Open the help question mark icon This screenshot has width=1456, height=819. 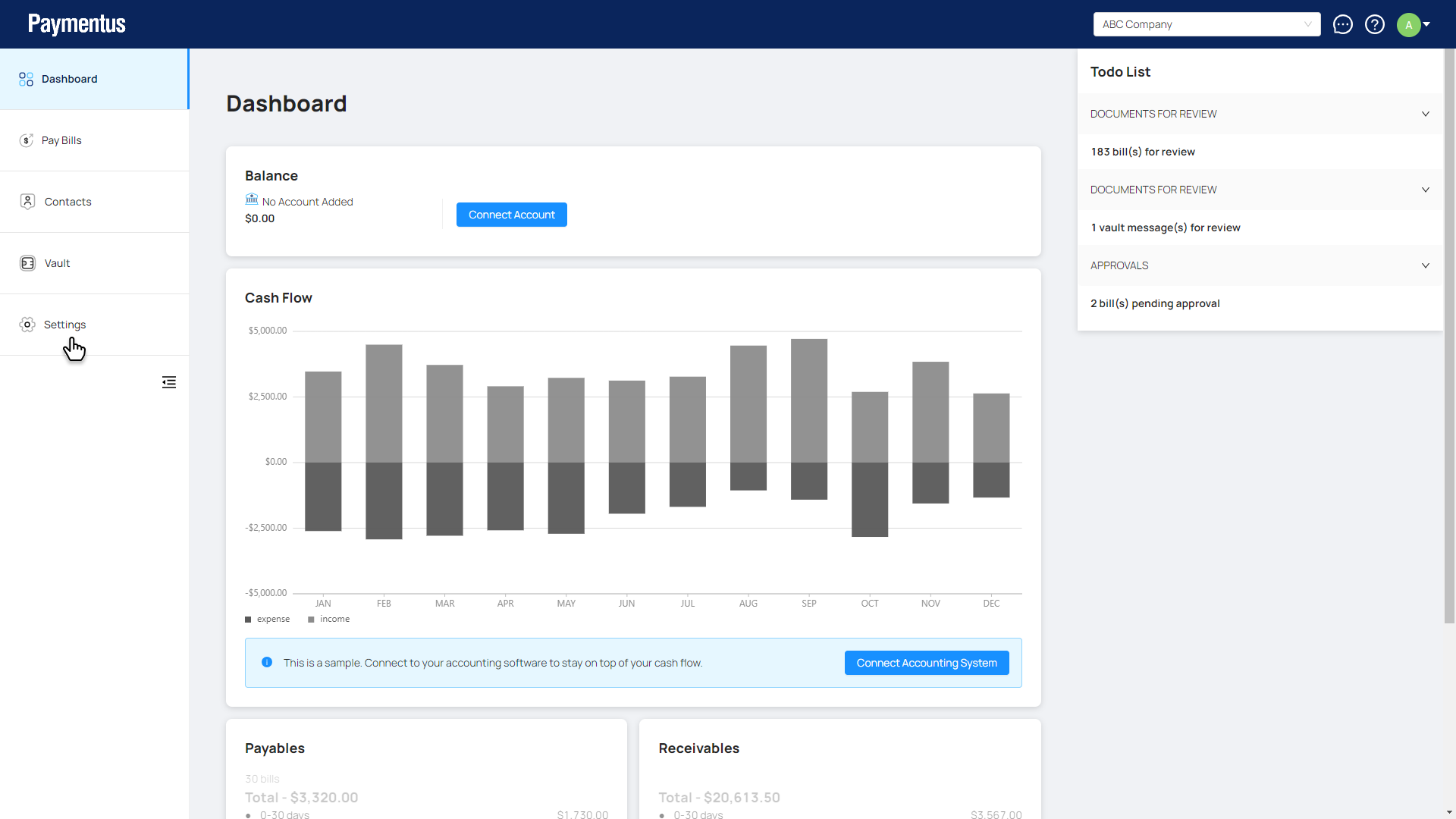coord(1374,24)
